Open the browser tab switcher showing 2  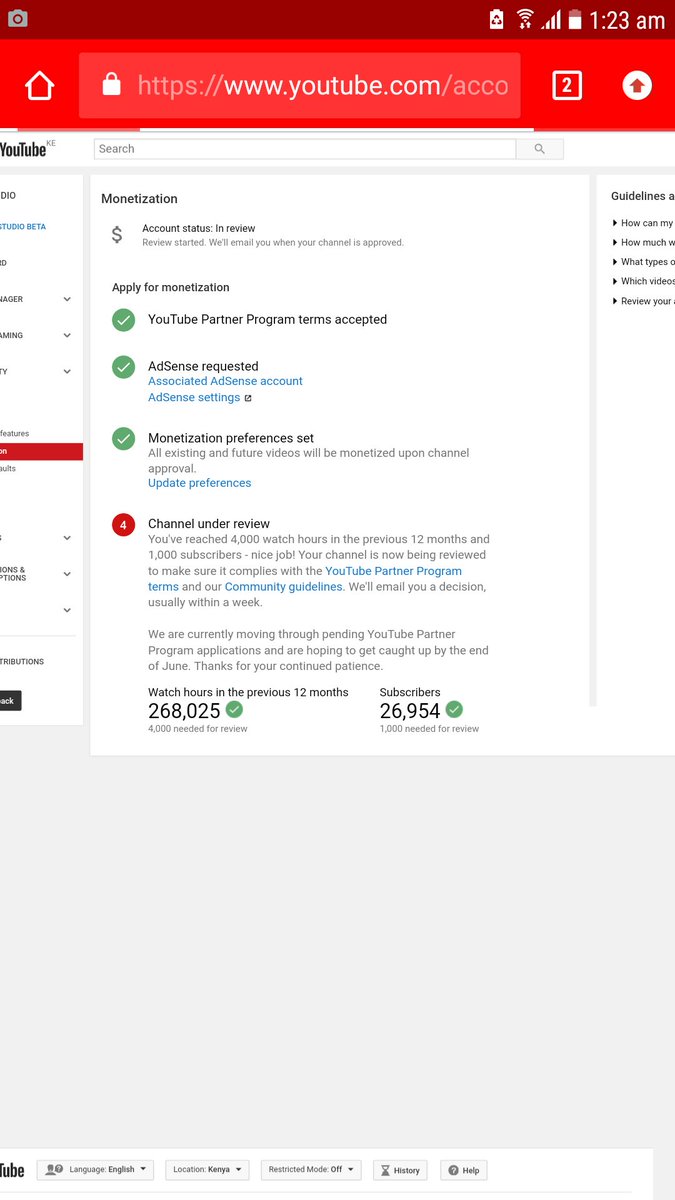567,86
